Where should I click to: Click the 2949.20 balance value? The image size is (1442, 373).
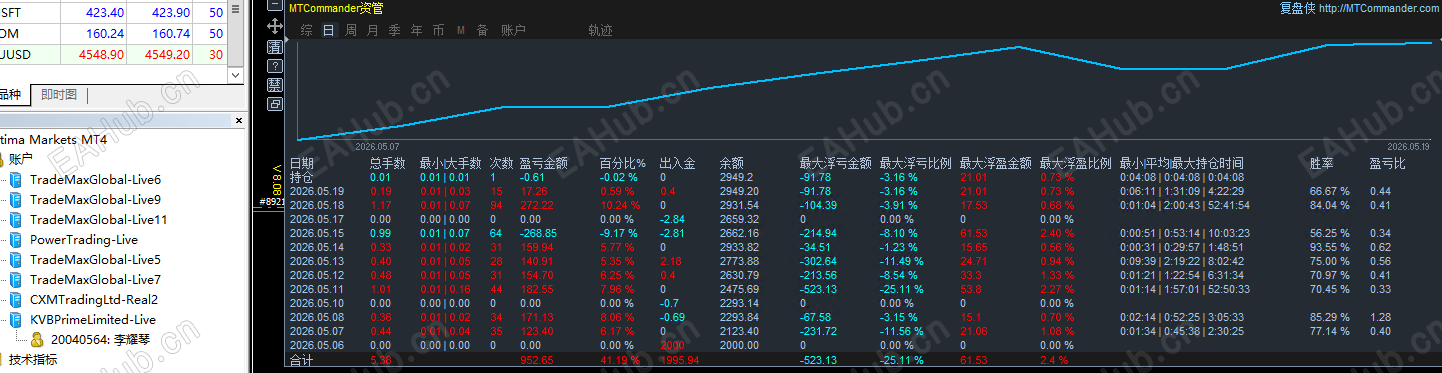(x=739, y=191)
